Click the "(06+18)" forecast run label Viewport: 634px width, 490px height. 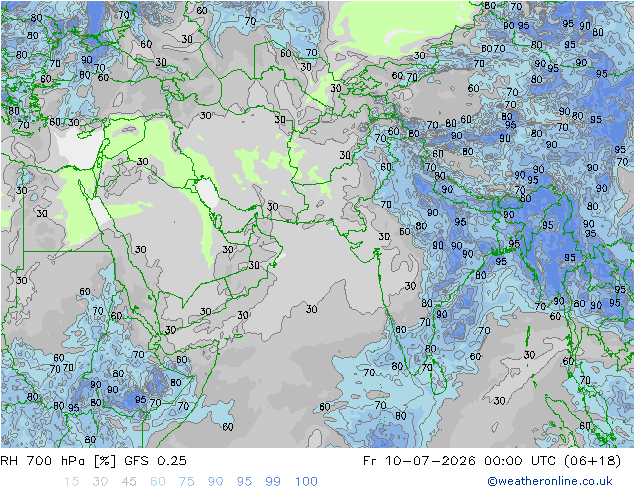pos(592,461)
